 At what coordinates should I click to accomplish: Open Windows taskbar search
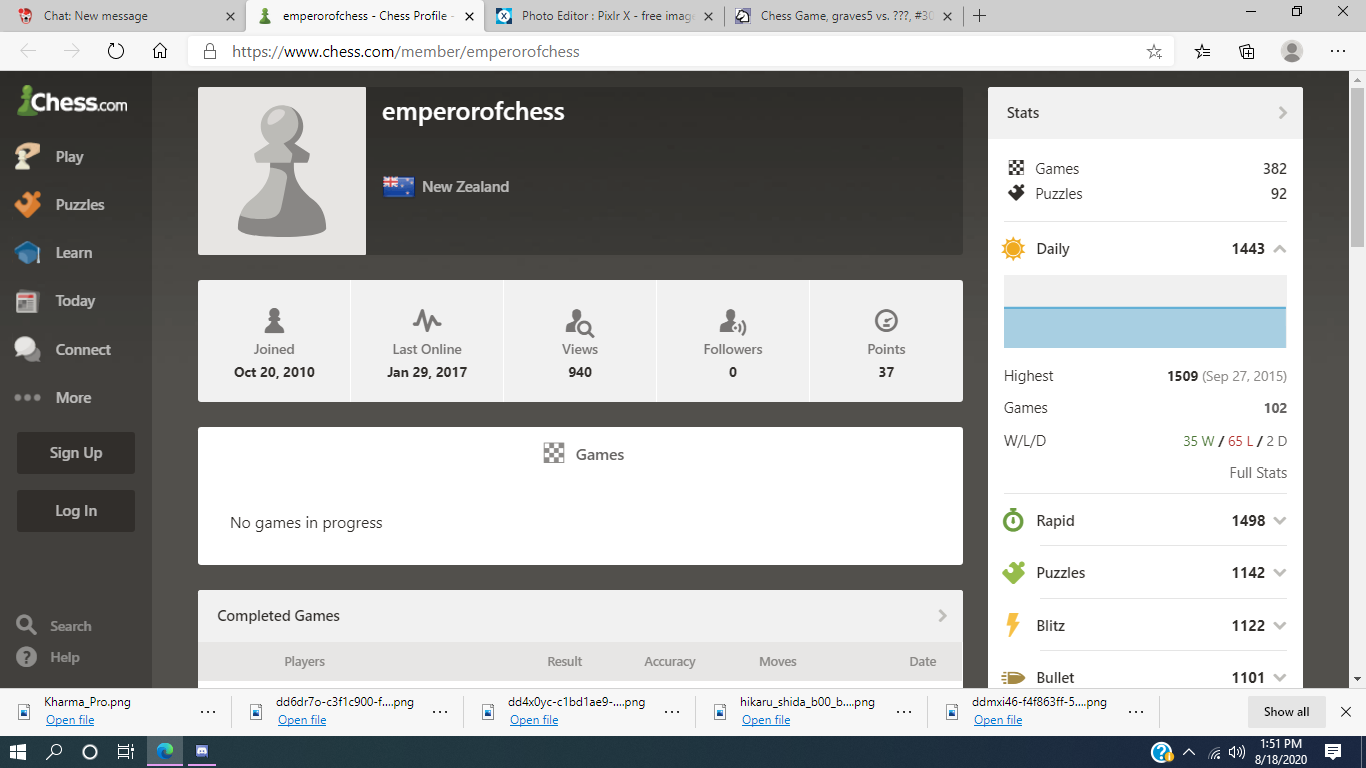(55, 752)
